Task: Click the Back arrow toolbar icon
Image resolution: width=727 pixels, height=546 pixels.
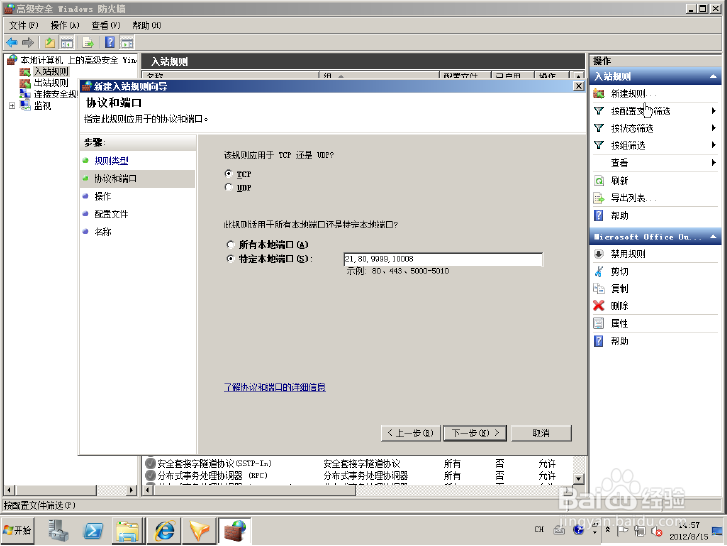Action: click(x=12, y=43)
